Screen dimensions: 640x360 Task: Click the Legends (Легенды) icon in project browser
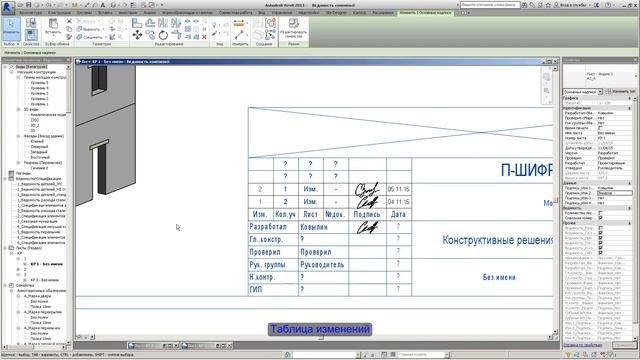tap(11, 173)
